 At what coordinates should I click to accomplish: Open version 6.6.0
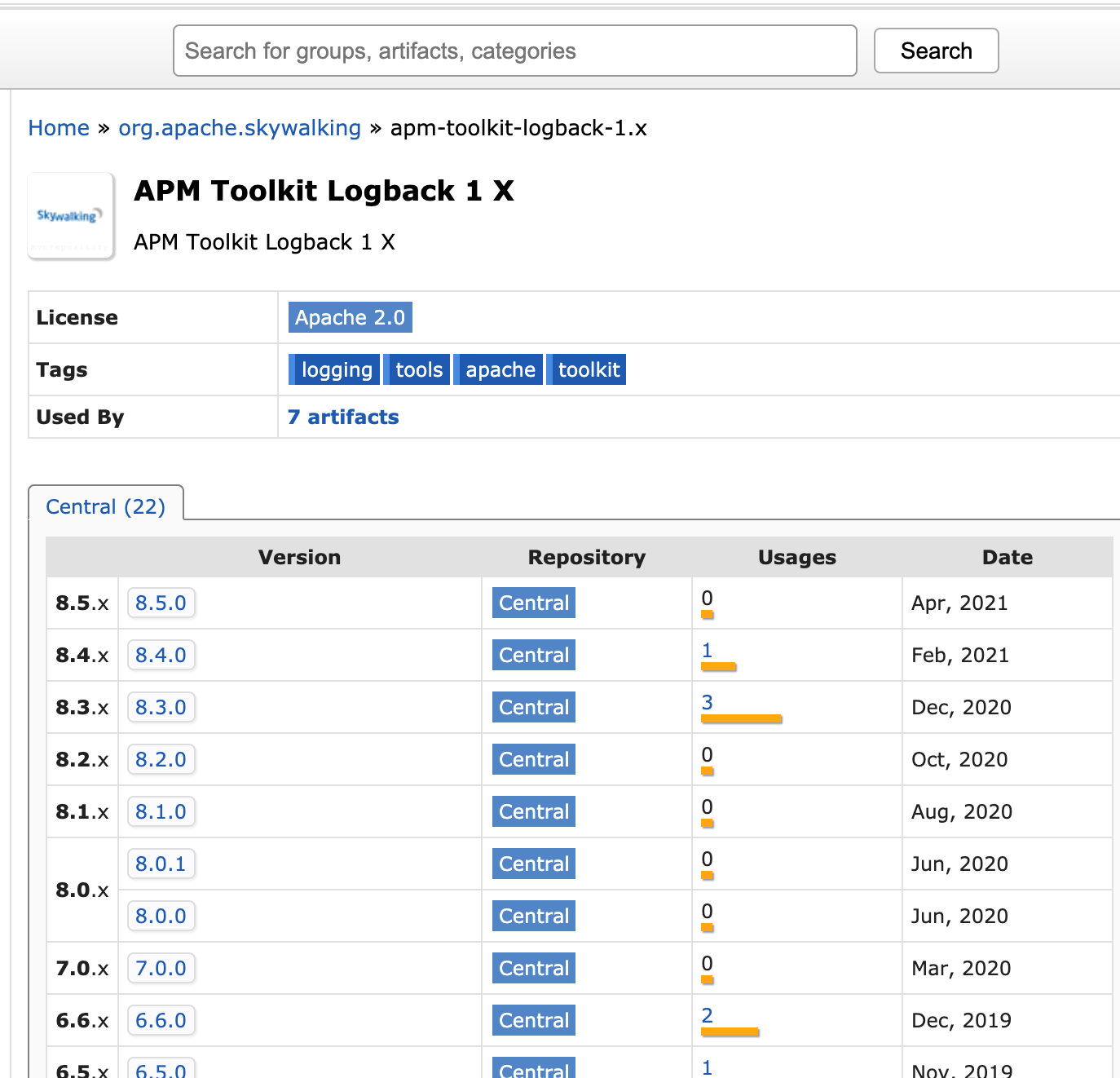point(161,1020)
